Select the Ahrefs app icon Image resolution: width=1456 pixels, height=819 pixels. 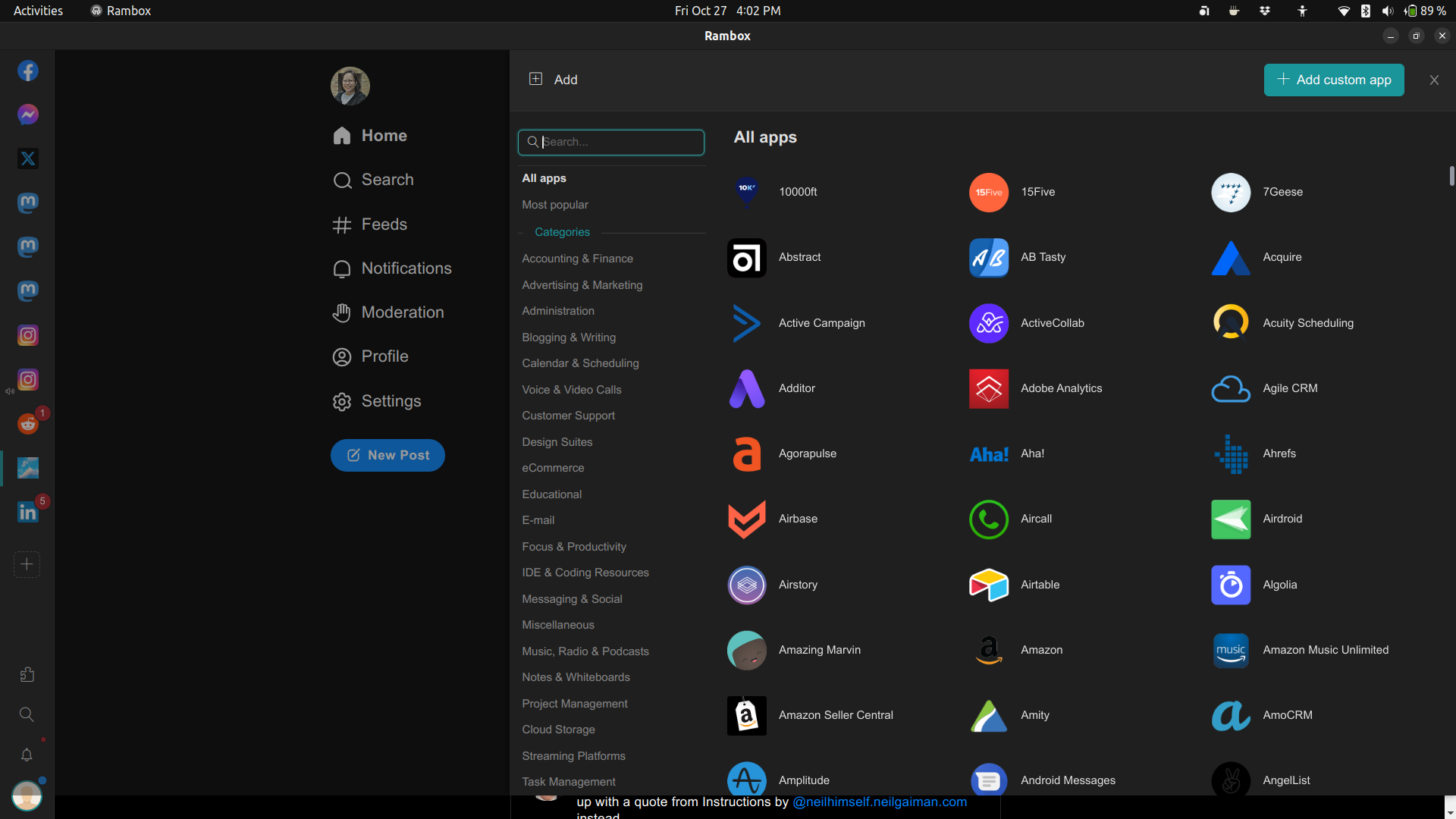1231,453
